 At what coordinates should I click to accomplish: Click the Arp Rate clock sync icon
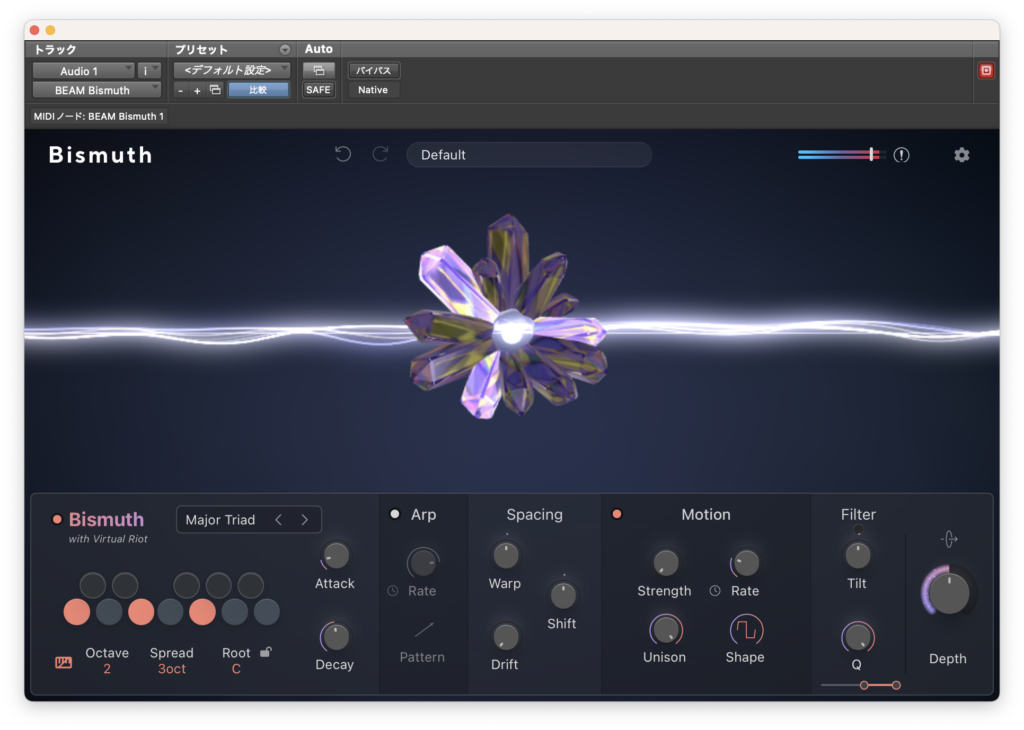tap(393, 590)
